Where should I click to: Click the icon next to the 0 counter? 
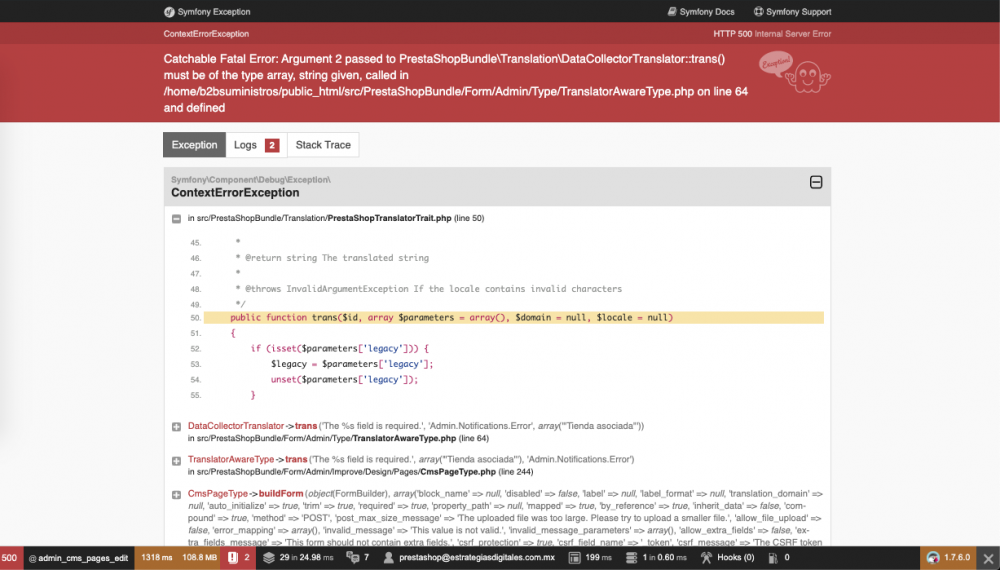pos(773,558)
